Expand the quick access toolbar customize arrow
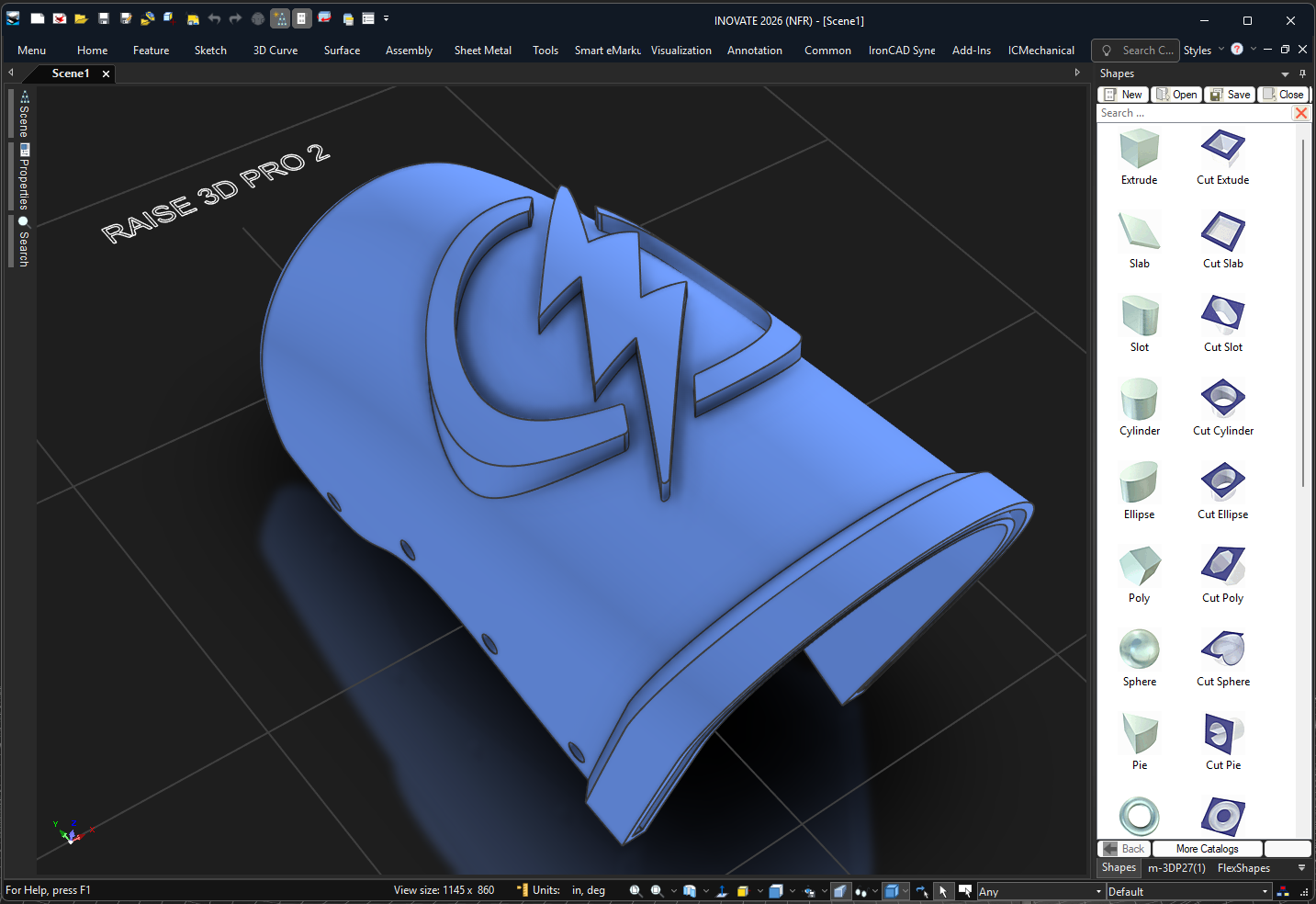The image size is (1316, 904). click(386, 18)
